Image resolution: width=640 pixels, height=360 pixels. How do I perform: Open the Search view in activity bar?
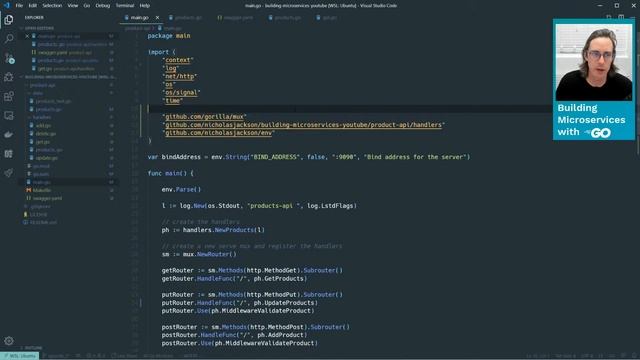pos(9,39)
